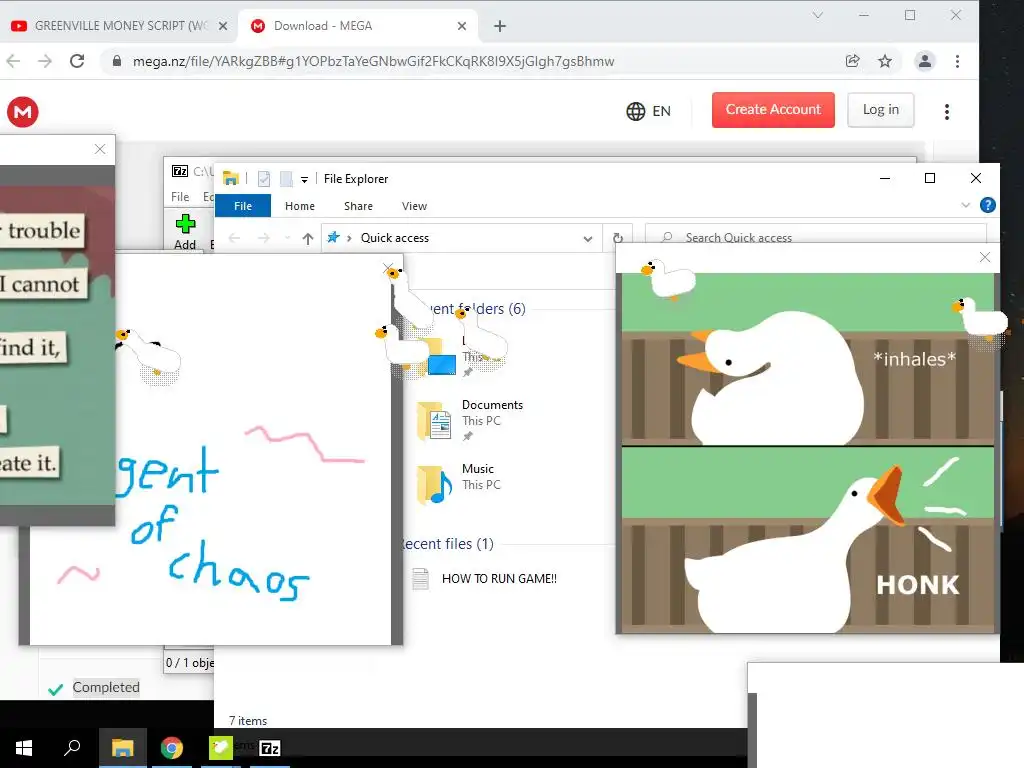Image resolution: width=1024 pixels, height=768 pixels.
Task: Open the File tab in File Explorer
Action: (x=242, y=206)
